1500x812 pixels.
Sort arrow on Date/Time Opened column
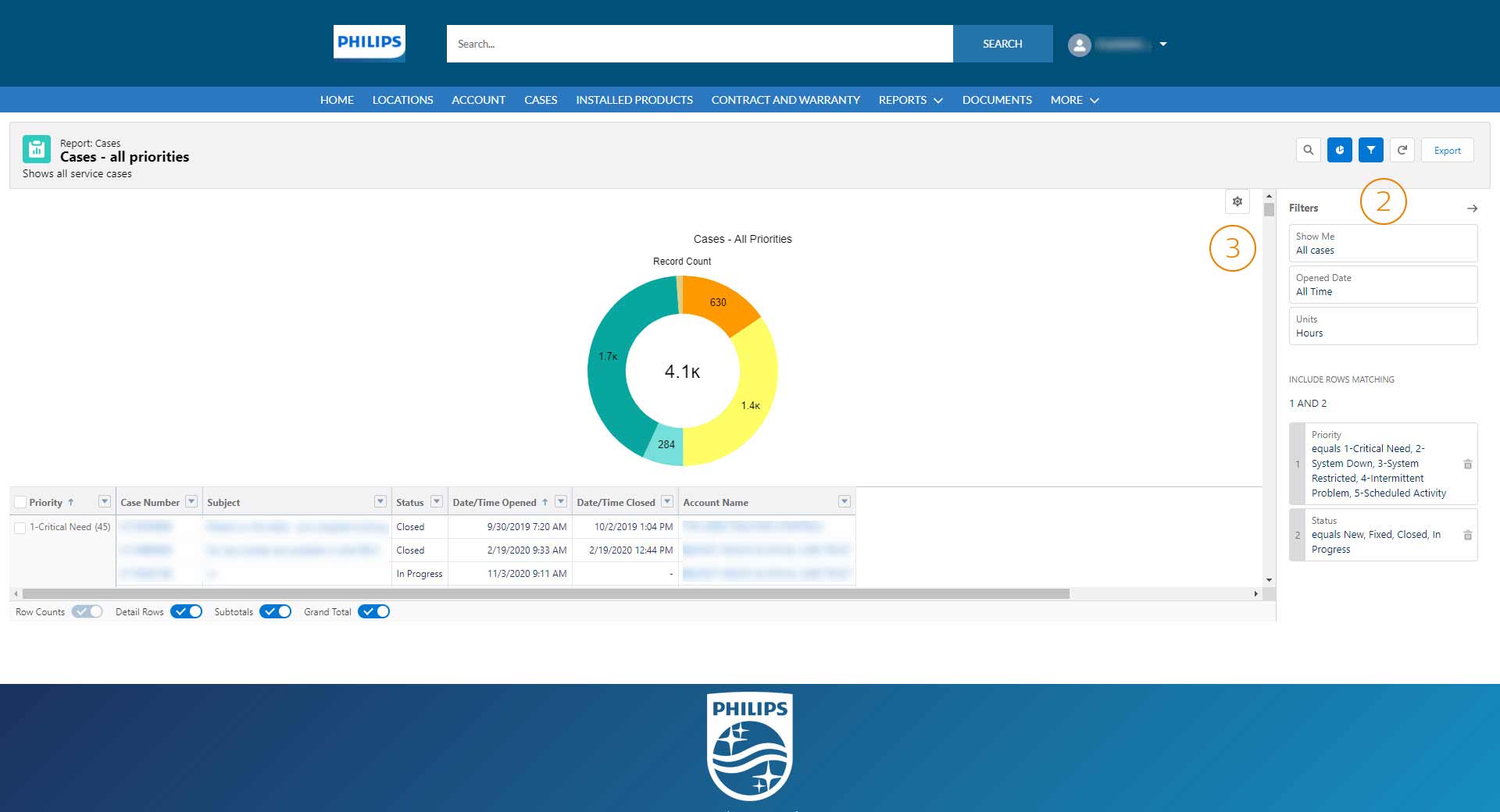pos(545,502)
